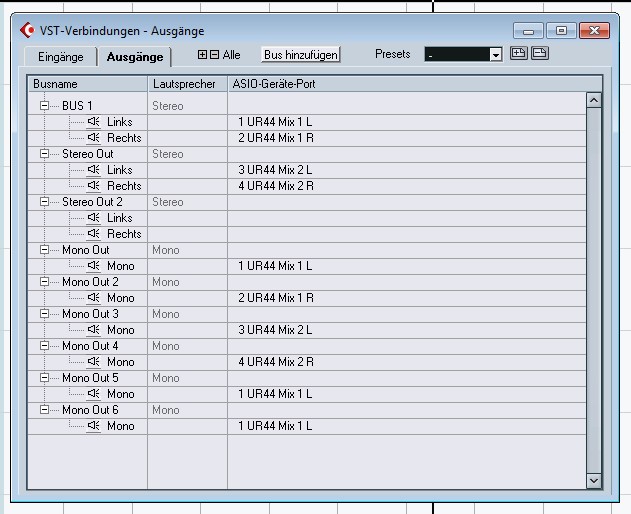
Task: Click the port cell of Mono Out 5
Action: point(407,394)
